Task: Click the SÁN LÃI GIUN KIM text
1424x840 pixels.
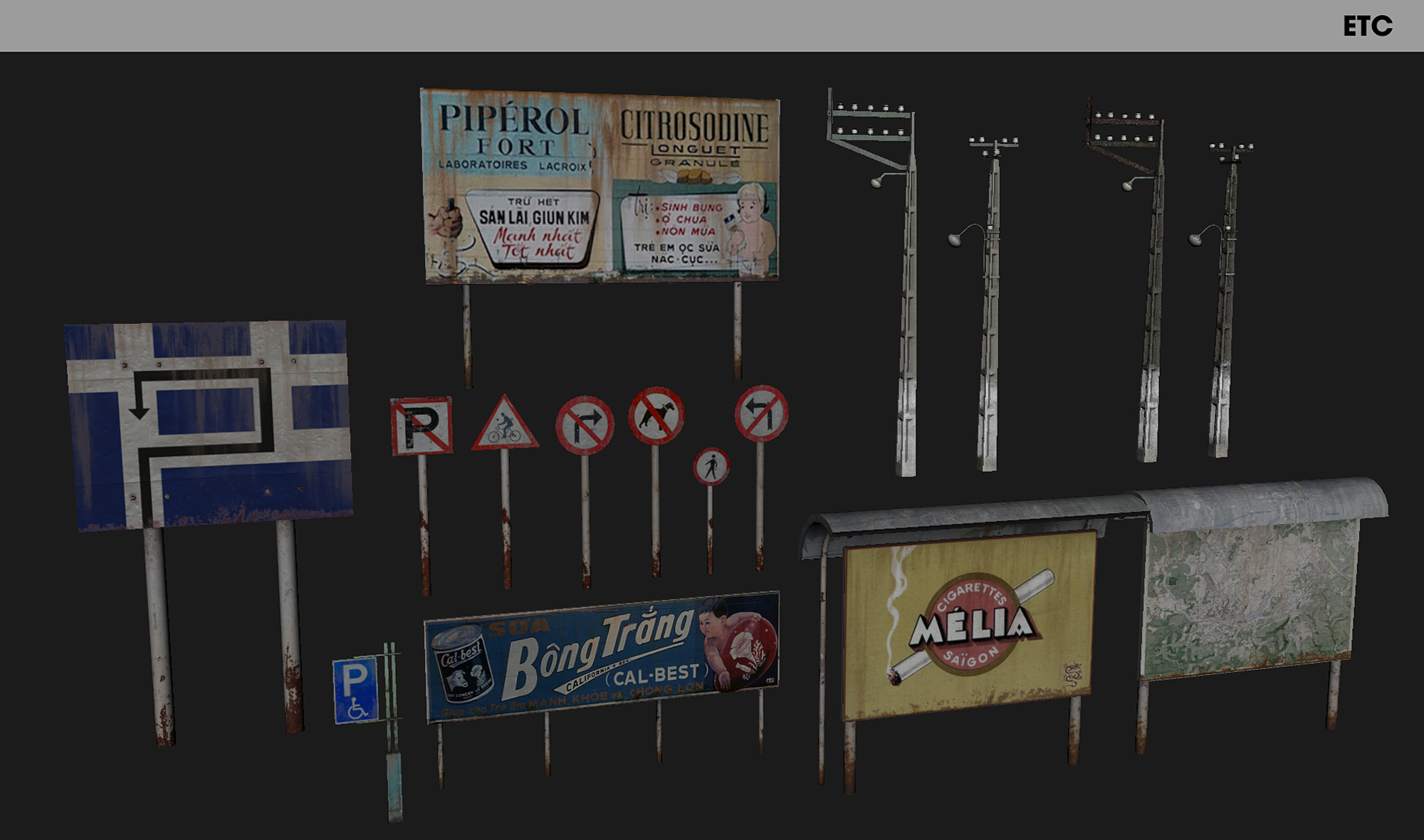Action: click(x=534, y=217)
